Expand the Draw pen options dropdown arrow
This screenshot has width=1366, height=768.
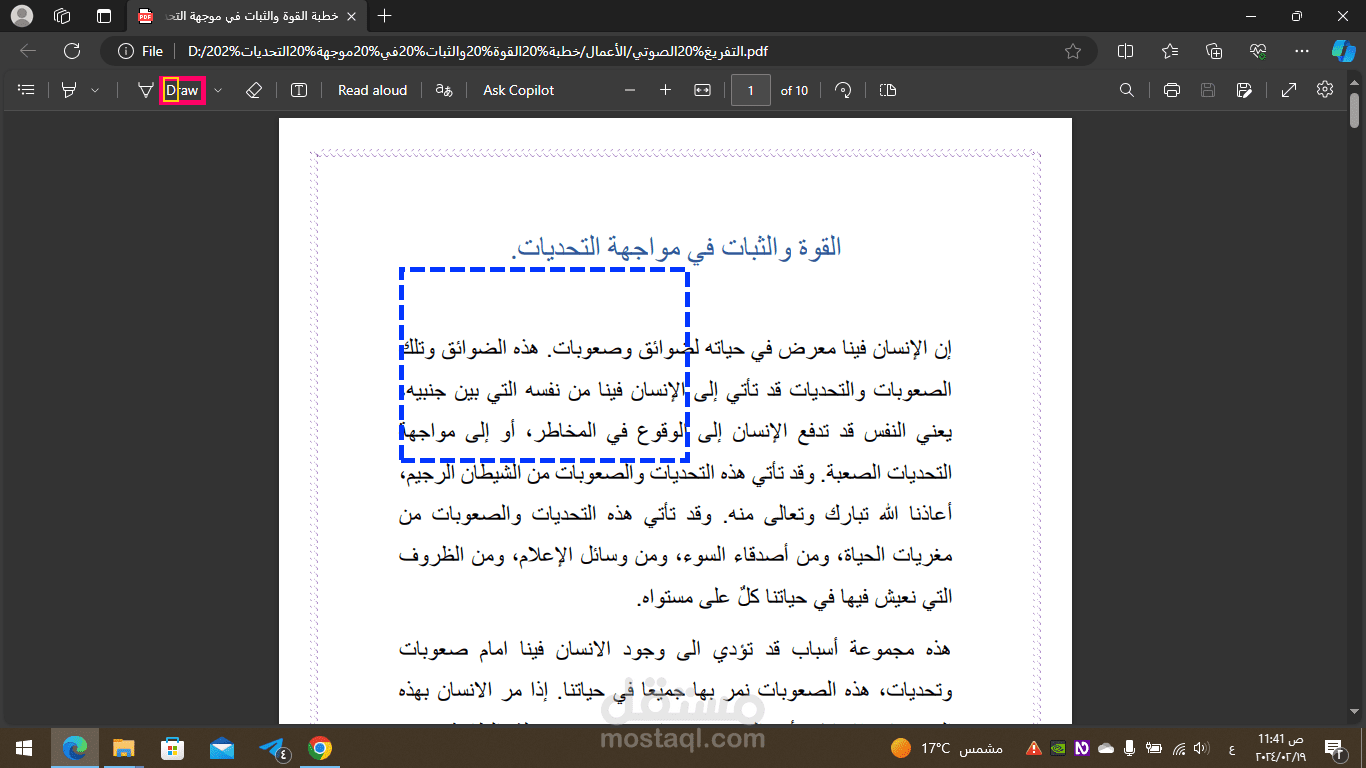[218, 90]
